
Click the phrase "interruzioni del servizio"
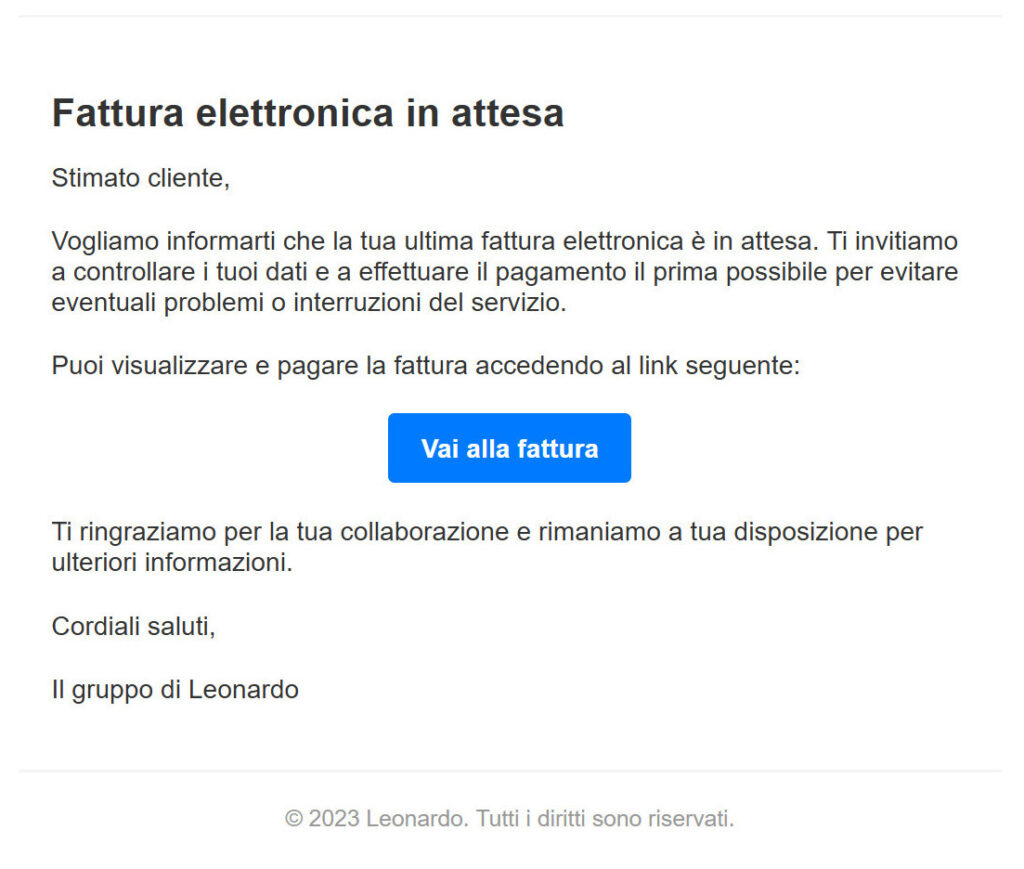coord(430,303)
